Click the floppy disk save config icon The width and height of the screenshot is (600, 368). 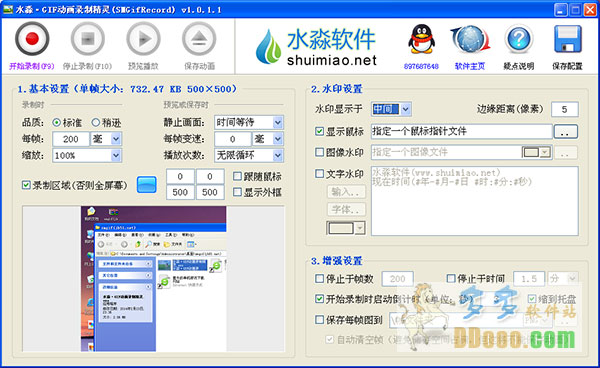tap(567, 39)
